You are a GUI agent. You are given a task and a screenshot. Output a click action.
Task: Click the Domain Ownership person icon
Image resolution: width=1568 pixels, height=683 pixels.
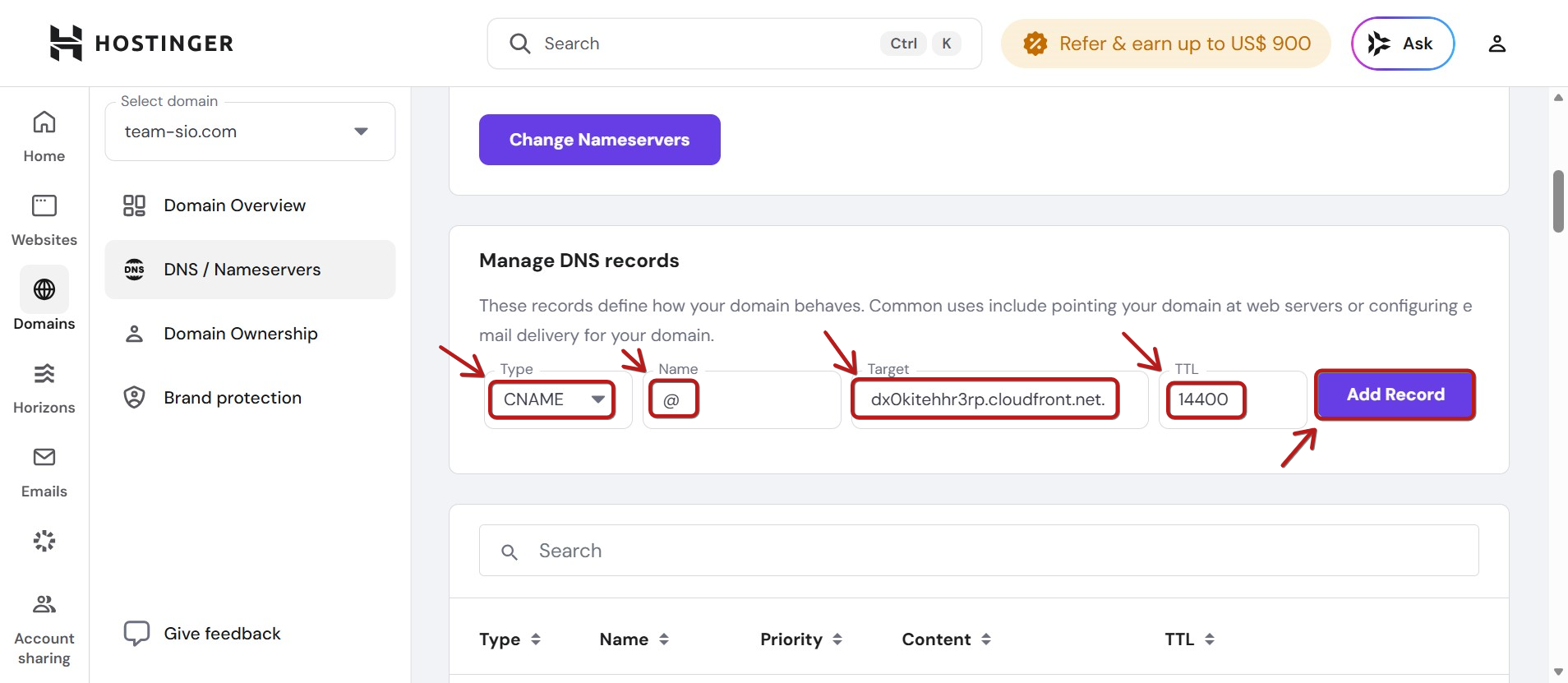coord(134,334)
